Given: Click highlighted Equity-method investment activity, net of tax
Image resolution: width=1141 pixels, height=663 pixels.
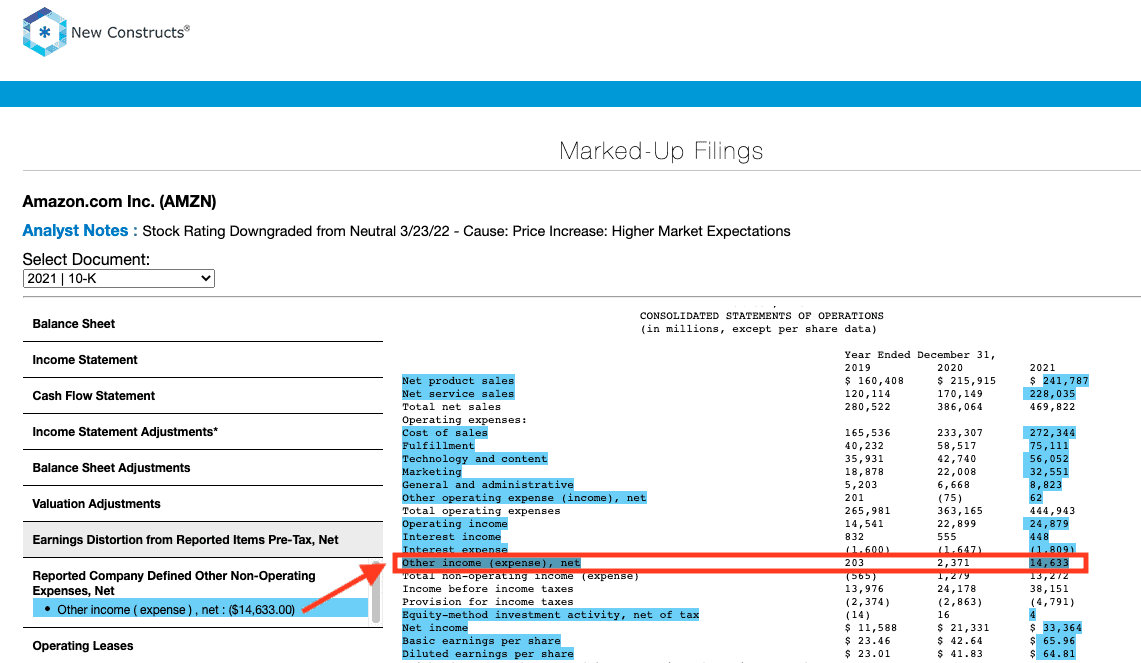Looking at the screenshot, I should pyautogui.click(x=551, y=615).
